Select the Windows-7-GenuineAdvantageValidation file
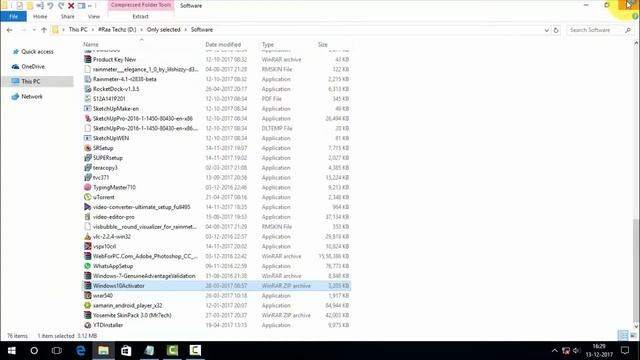640x360 pixels. [x=217, y=276]
